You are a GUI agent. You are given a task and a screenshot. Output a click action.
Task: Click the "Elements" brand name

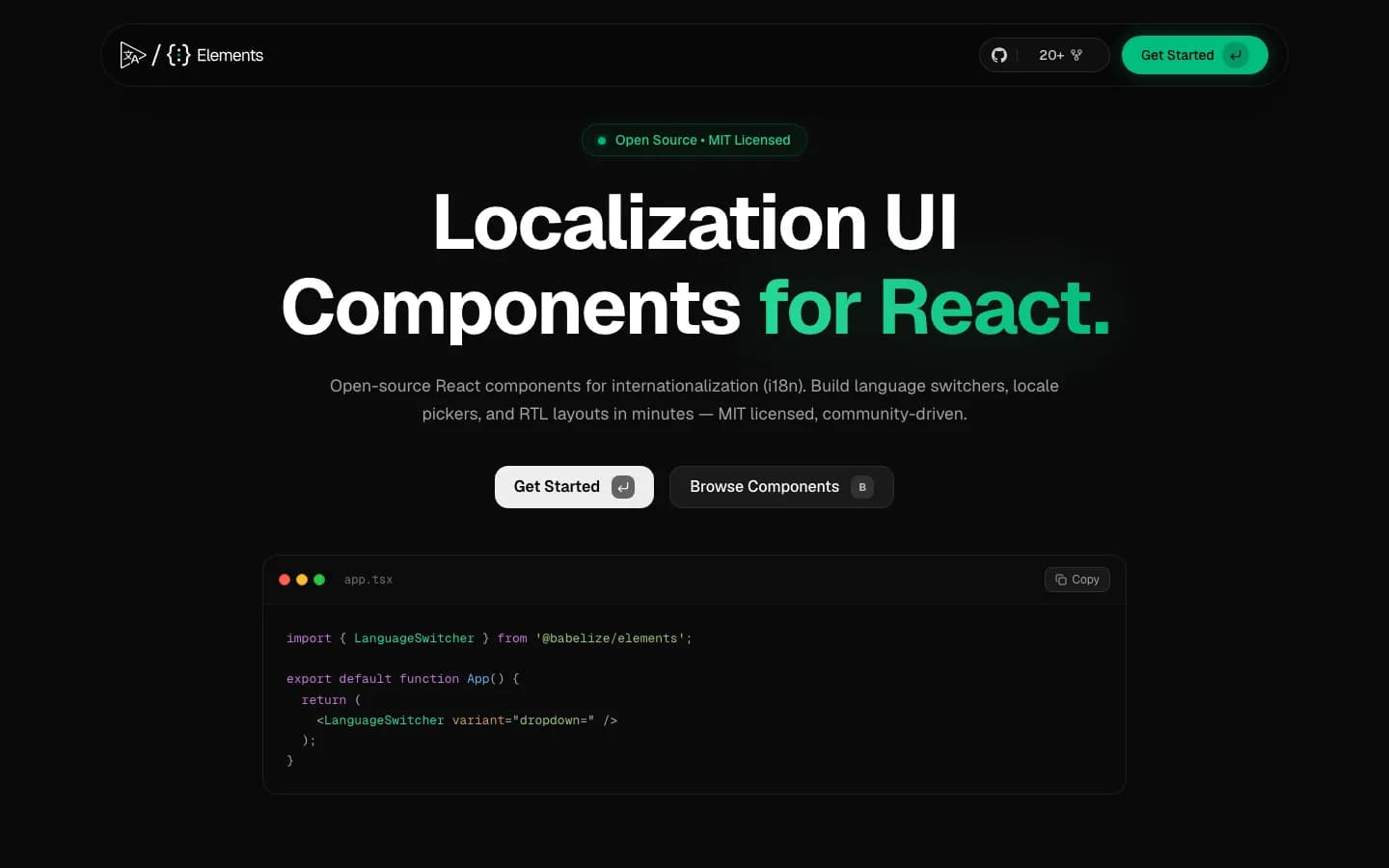(230, 55)
